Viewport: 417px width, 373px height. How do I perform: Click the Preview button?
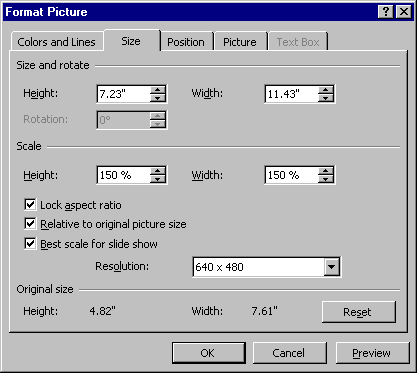coord(372,353)
